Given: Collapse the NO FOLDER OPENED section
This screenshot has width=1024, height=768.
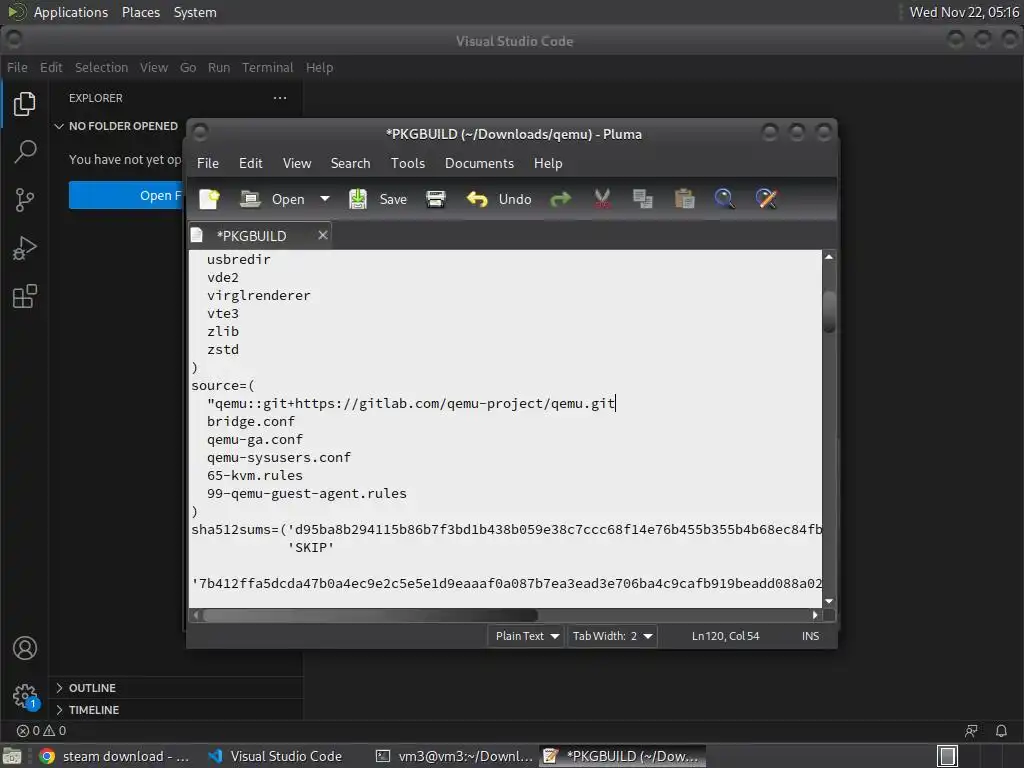Looking at the screenshot, I should pyautogui.click(x=117, y=126).
